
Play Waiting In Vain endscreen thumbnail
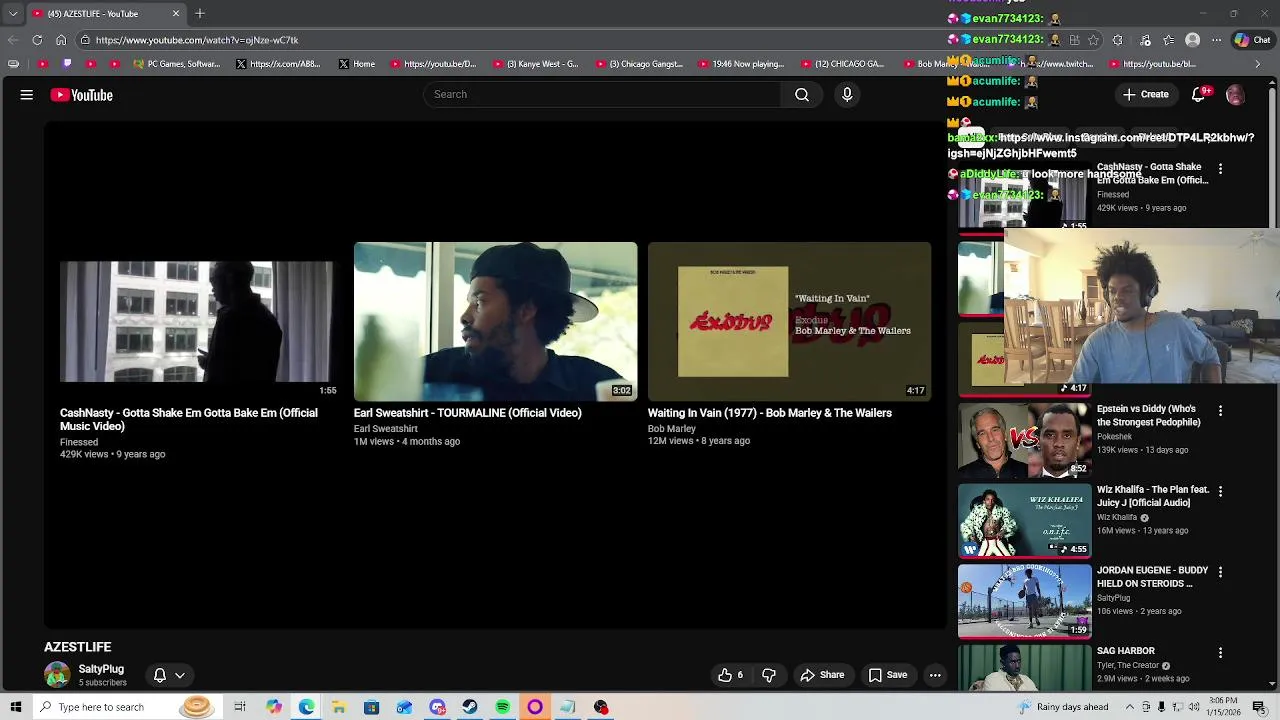point(789,321)
